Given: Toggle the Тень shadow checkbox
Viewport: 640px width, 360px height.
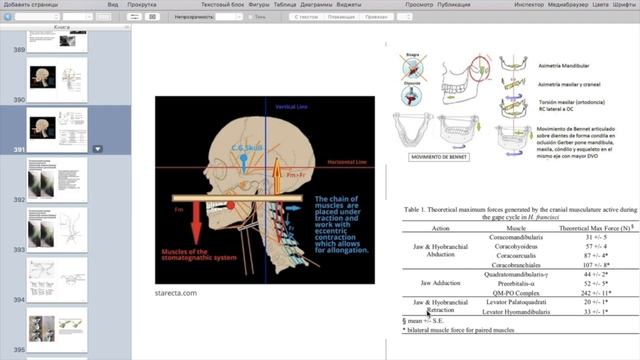Looking at the screenshot, I should click(250, 17).
